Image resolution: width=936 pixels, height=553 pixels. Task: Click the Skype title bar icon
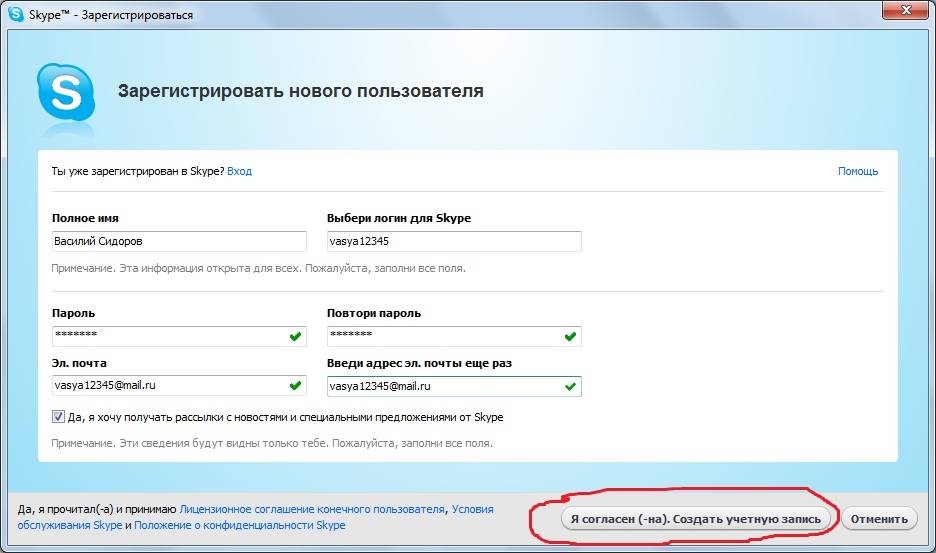click(x=16, y=13)
